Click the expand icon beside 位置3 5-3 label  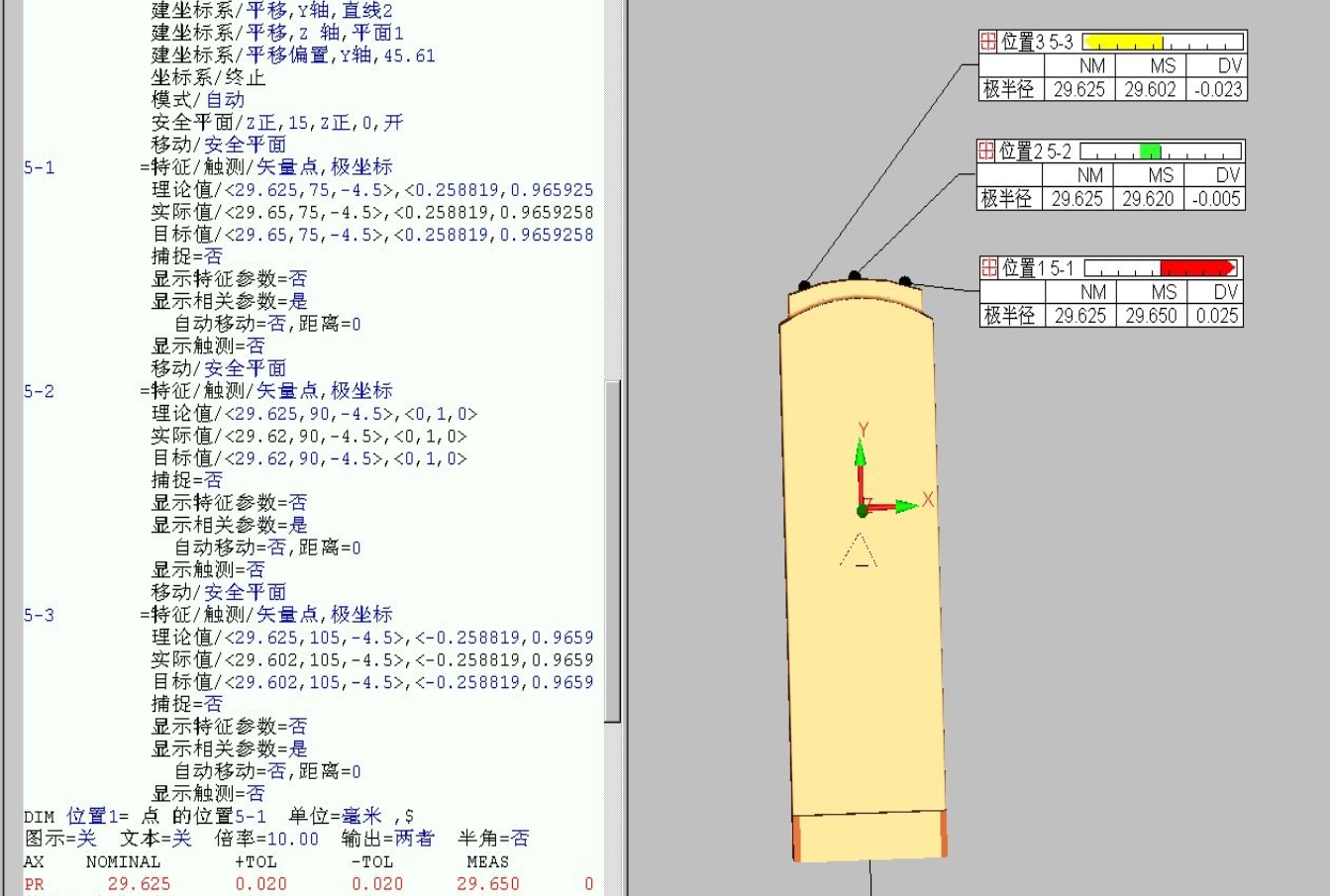[x=988, y=42]
